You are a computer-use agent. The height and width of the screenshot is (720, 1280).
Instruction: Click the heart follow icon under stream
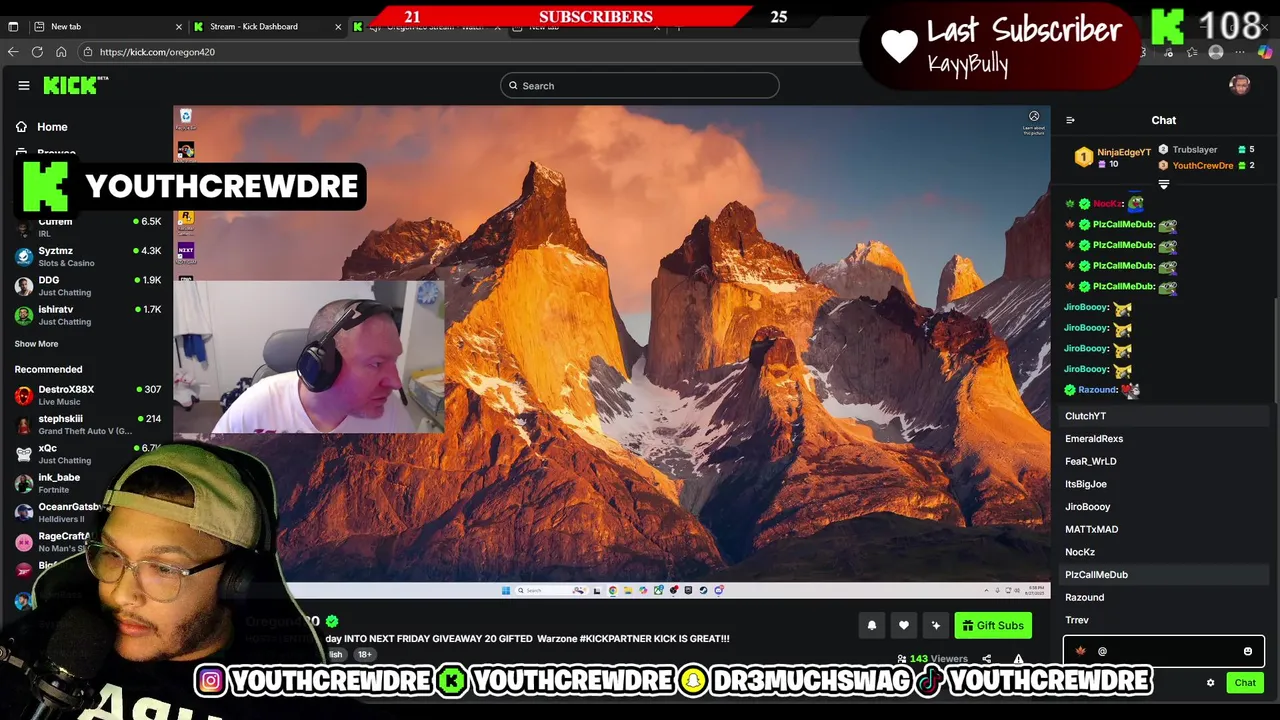[904, 626]
